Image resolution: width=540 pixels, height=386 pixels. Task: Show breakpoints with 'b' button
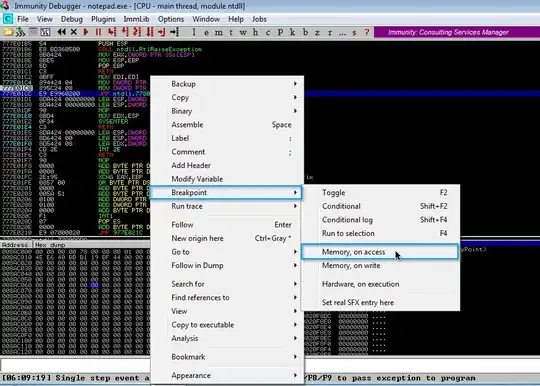coord(305,32)
